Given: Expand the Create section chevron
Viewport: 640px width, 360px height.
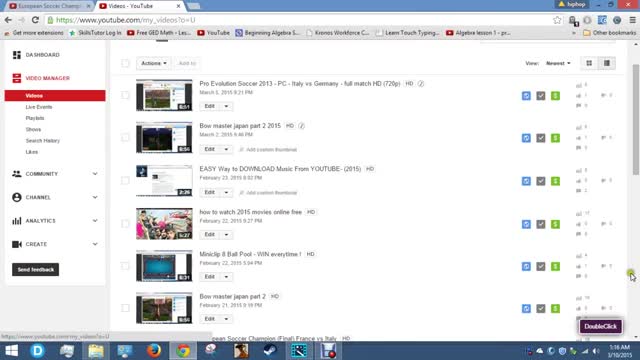Looking at the screenshot, I should pos(95,244).
